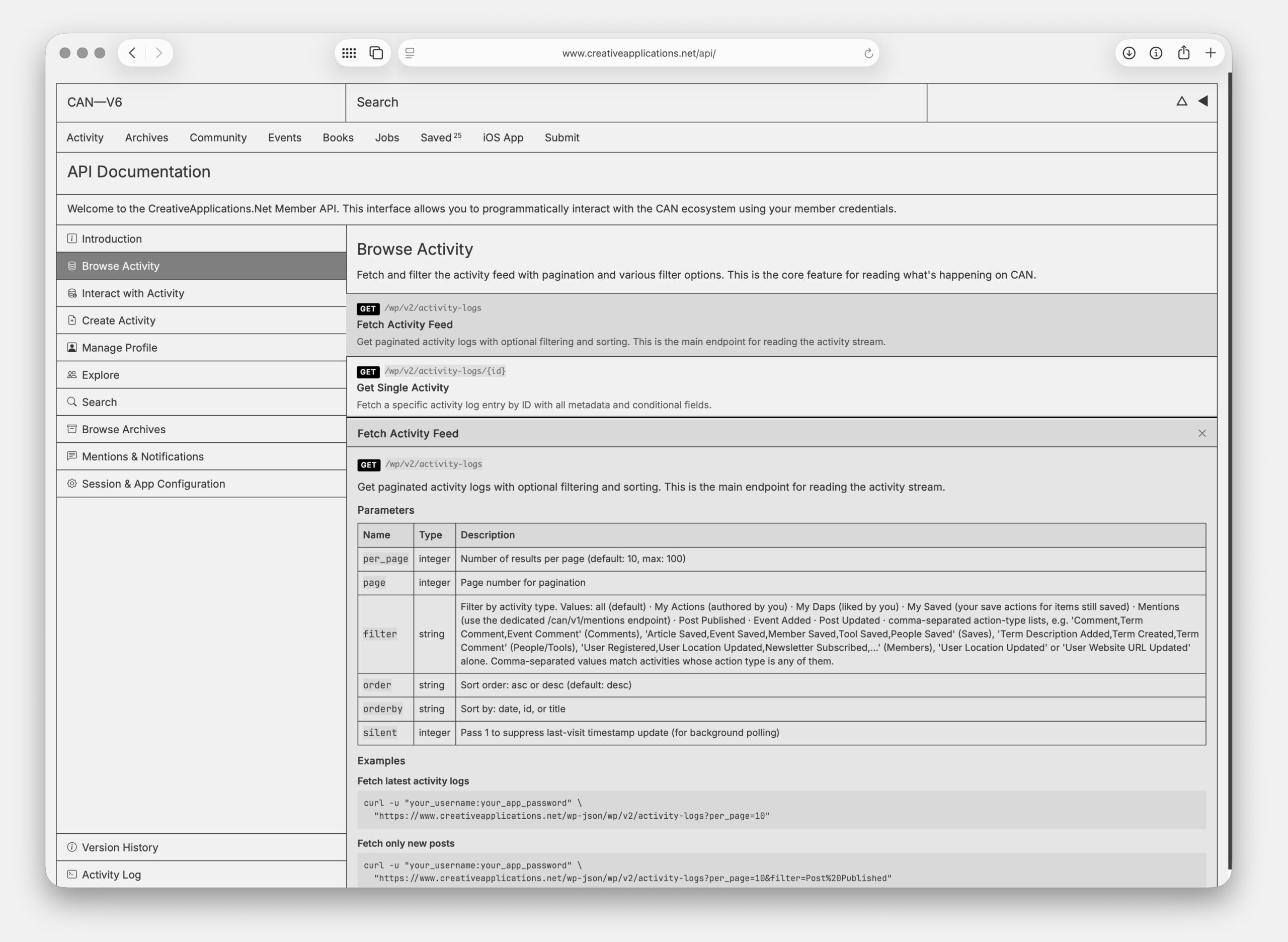Click the Search magnifier icon in sidebar

[72, 402]
